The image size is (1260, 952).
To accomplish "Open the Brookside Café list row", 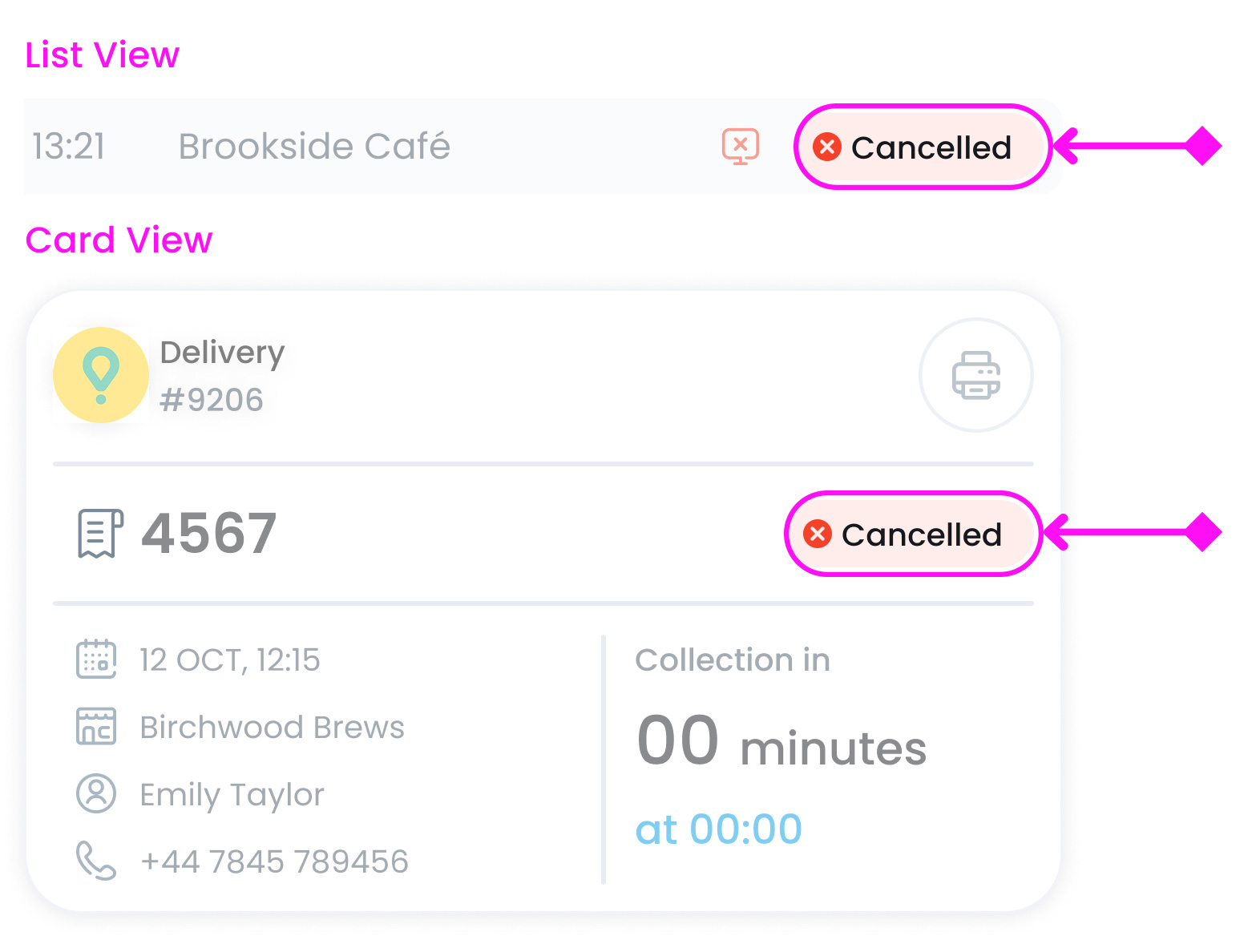I will tap(314, 146).
